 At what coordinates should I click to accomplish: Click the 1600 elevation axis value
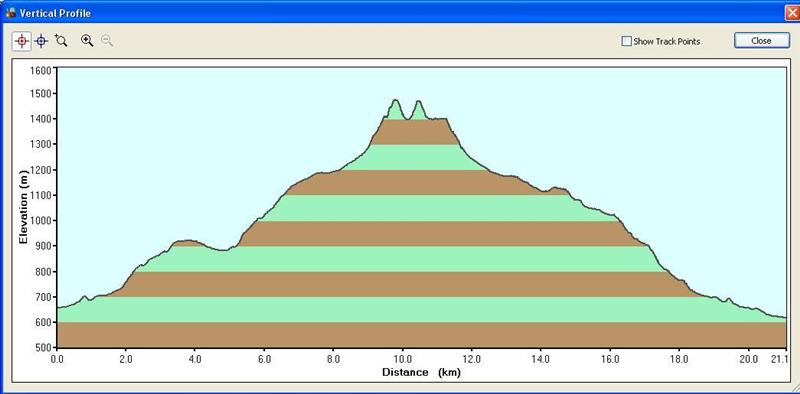point(41,69)
